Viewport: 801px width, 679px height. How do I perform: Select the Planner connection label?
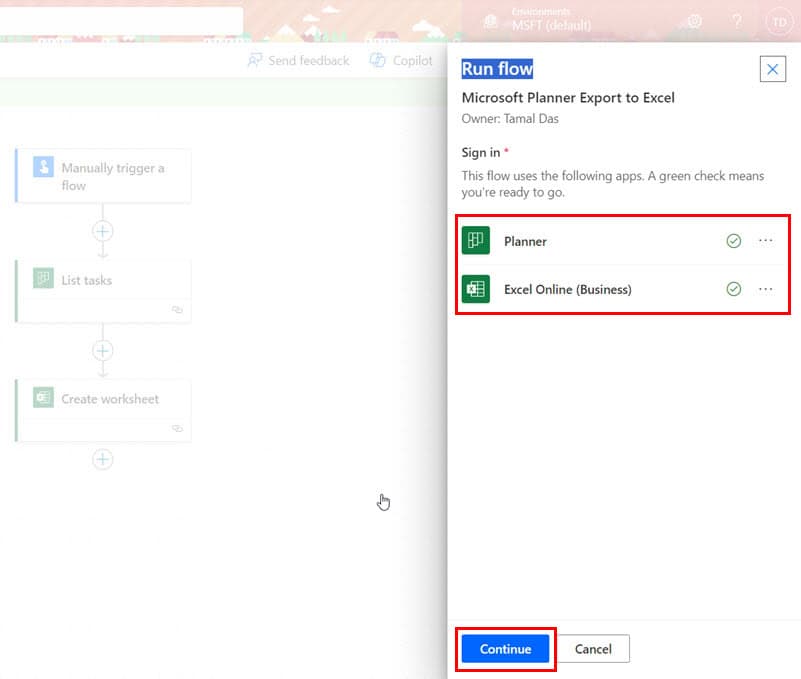525,241
